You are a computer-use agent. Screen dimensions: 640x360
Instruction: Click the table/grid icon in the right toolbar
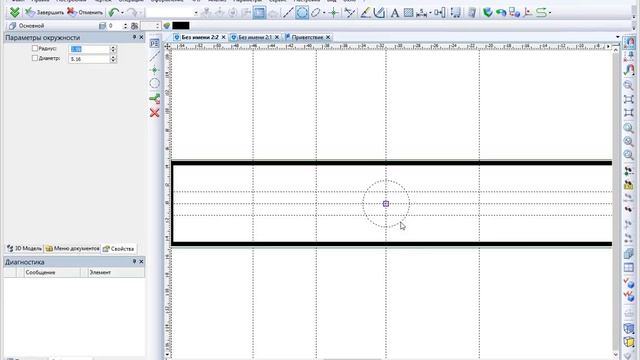coord(629,268)
